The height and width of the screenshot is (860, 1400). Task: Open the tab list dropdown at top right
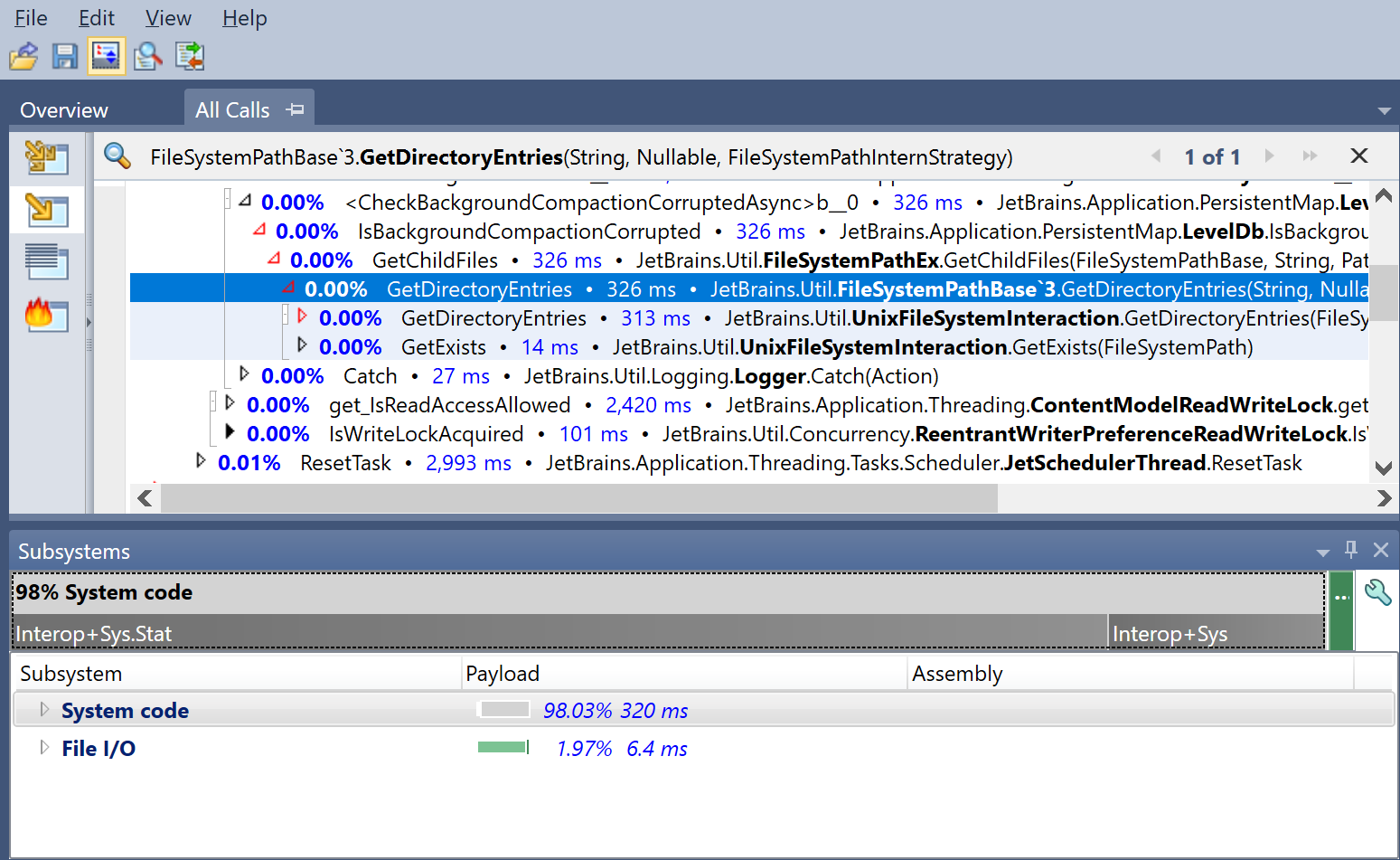pyautogui.click(x=1384, y=109)
